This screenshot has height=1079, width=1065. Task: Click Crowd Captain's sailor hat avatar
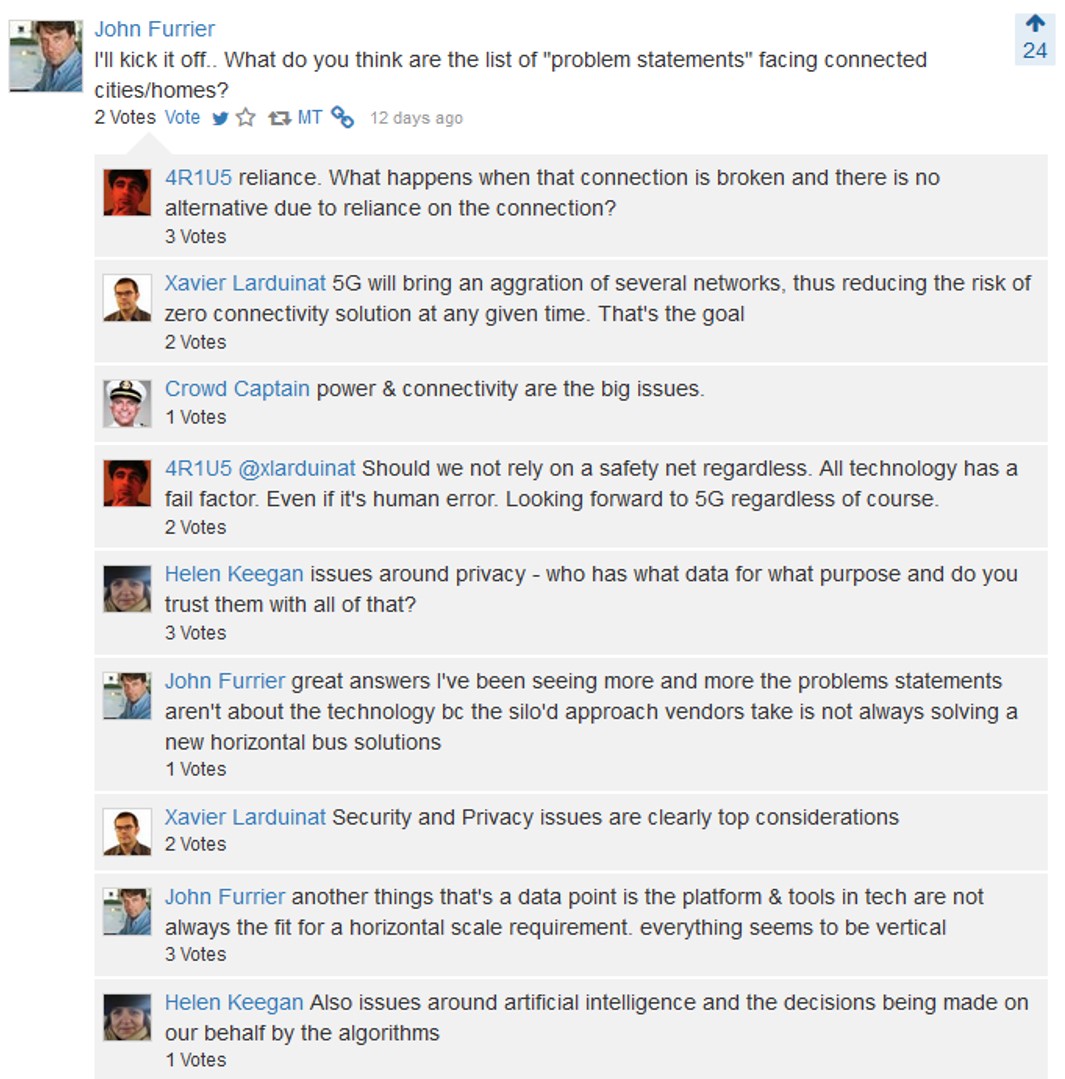point(127,404)
